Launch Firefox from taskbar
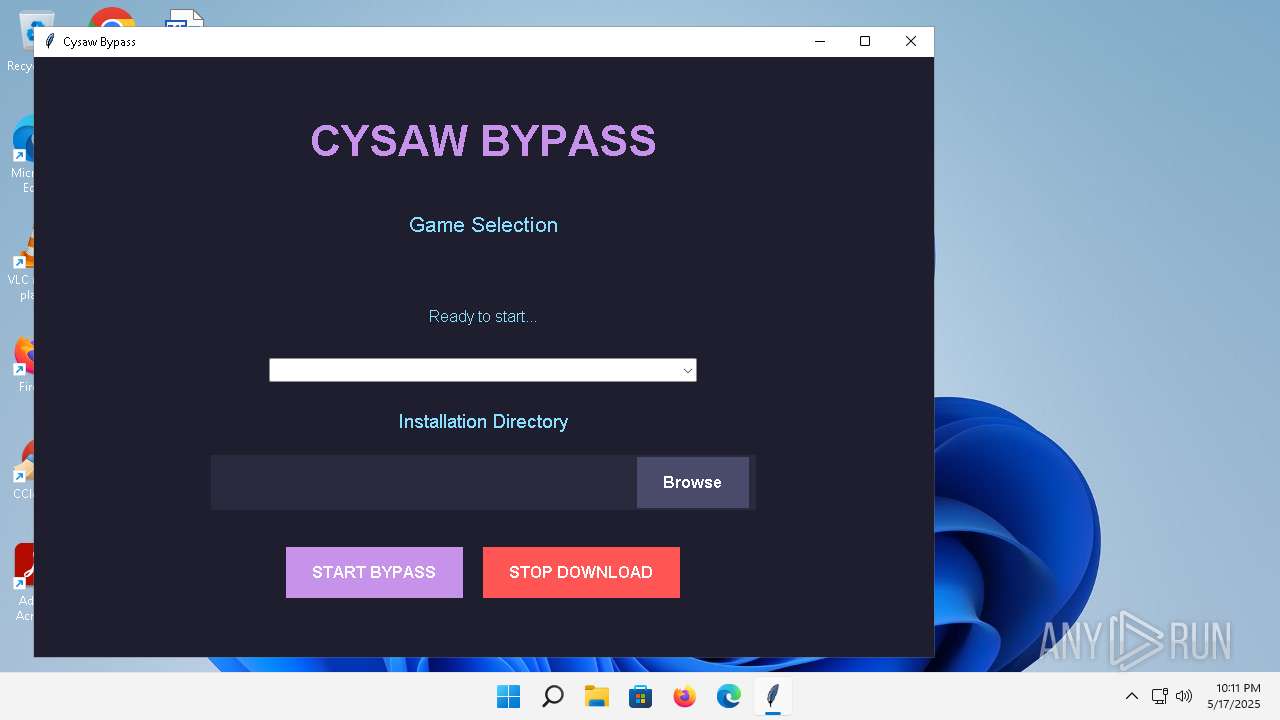The image size is (1280, 720). click(x=684, y=696)
